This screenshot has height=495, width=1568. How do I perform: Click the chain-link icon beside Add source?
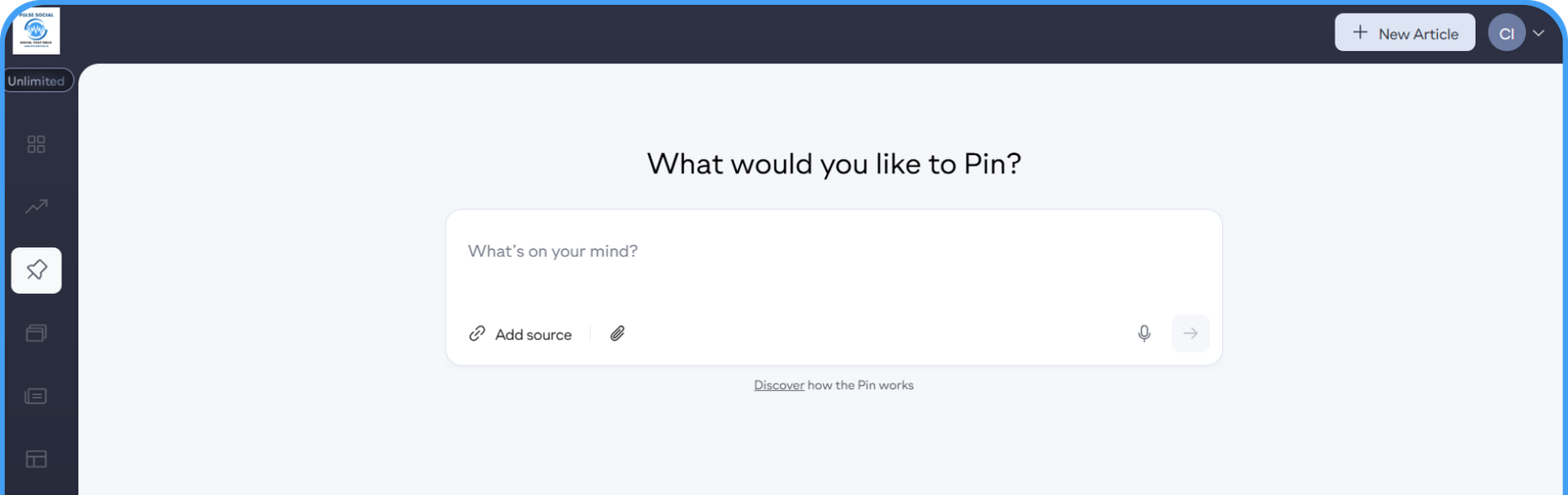pos(477,334)
